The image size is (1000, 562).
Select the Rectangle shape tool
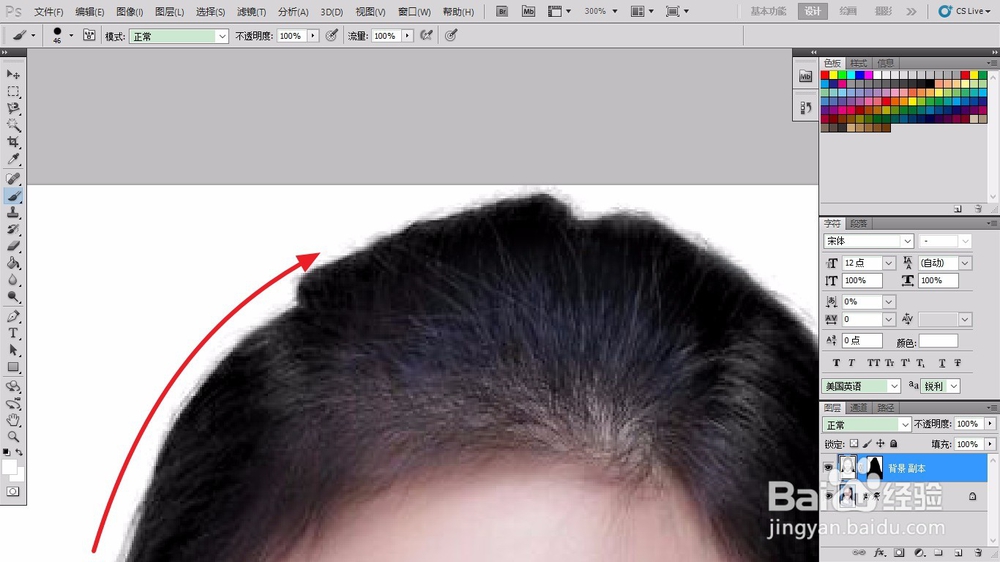pyautogui.click(x=13, y=367)
